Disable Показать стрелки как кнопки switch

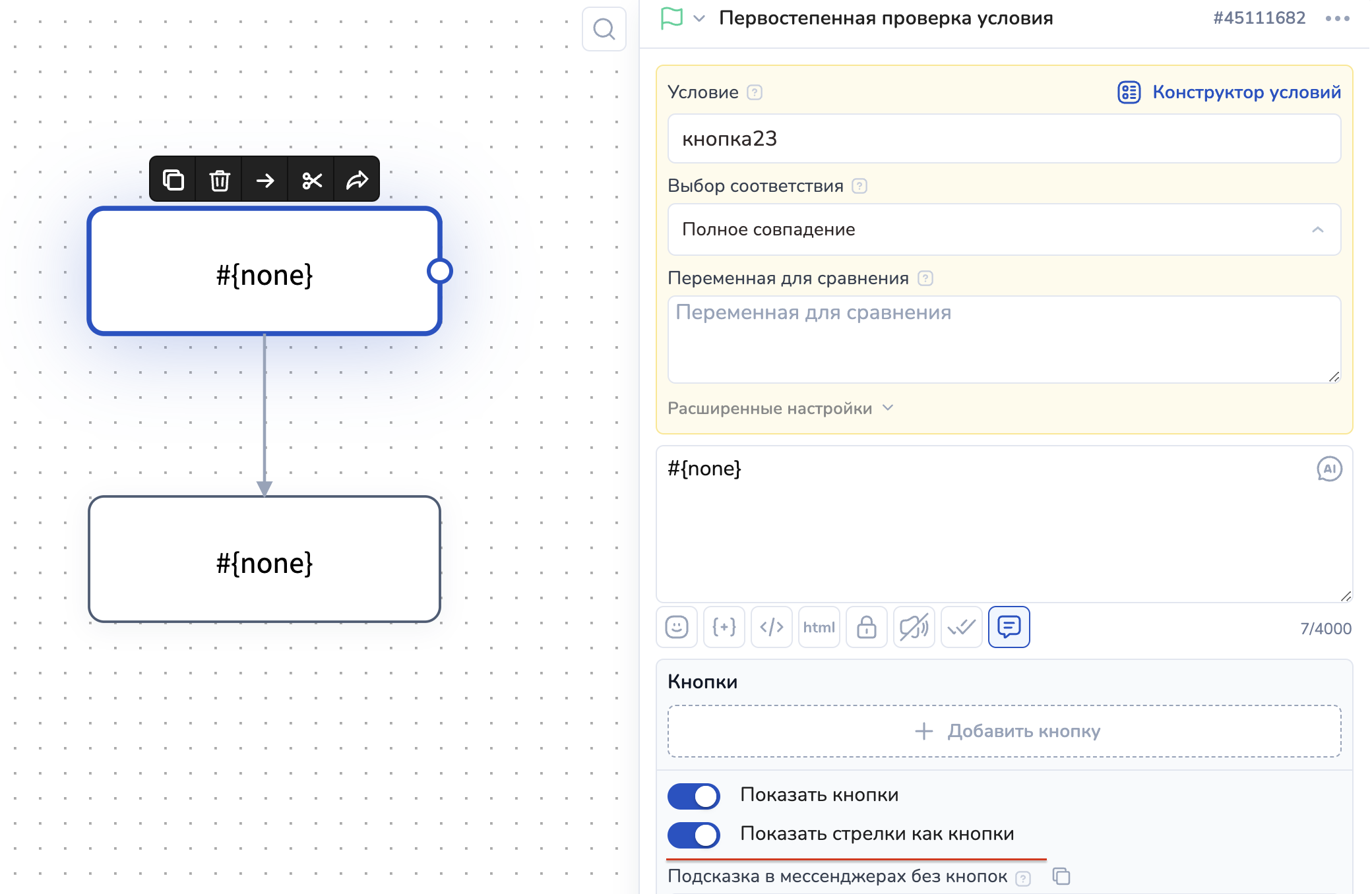pyautogui.click(x=693, y=835)
